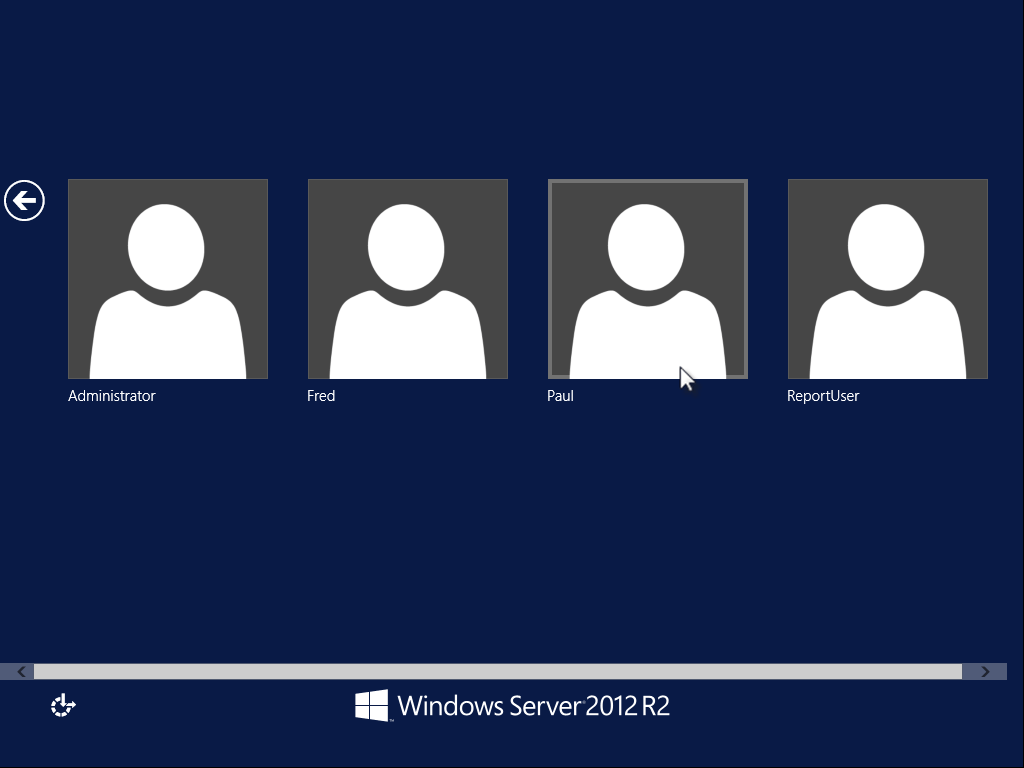Image resolution: width=1024 pixels, height=768 pixels.
Task: Click the Fred name label
Action: click(321, 396)
